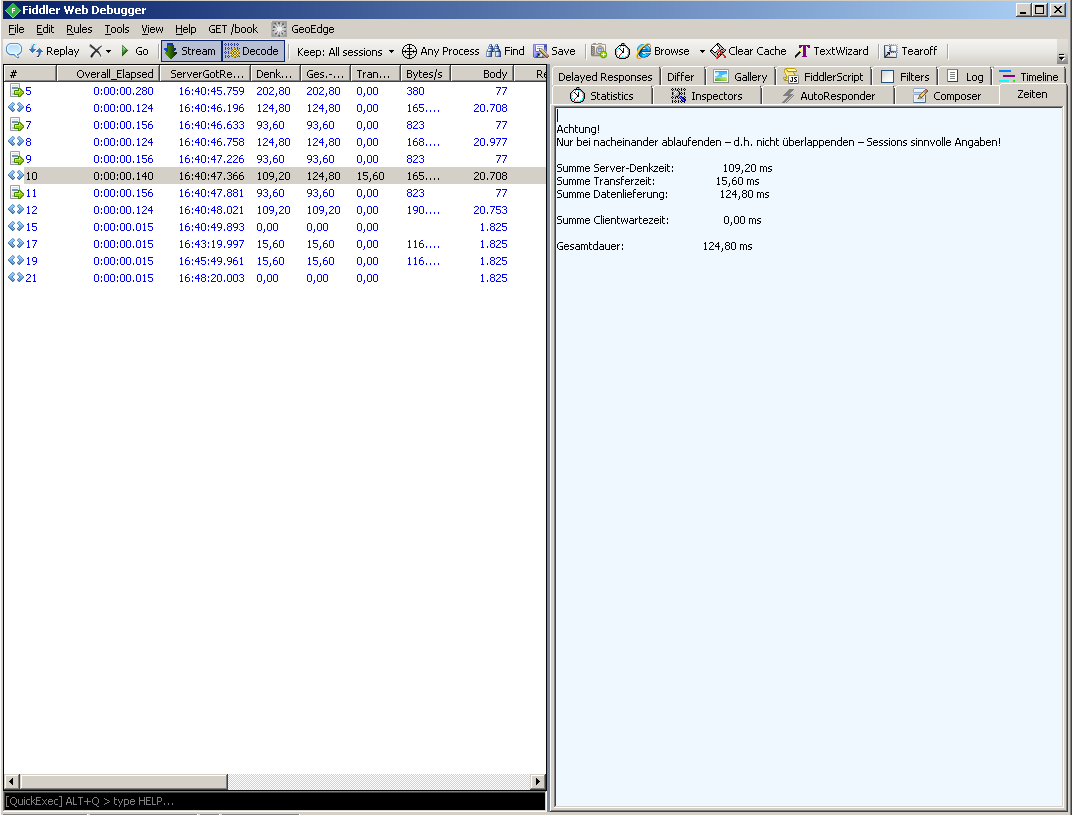Screen dimensions: 1076x815
Task: Open the Composer tab
Action: coord(947,96)
